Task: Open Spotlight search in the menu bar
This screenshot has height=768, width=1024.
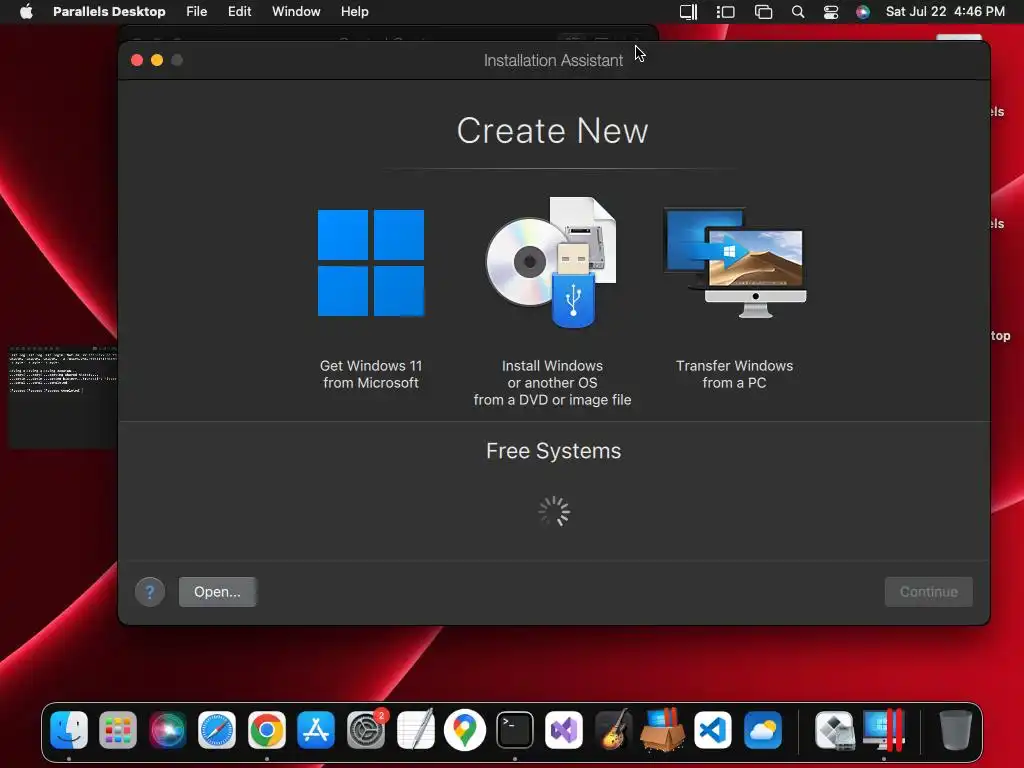Action: pos(797,12)
